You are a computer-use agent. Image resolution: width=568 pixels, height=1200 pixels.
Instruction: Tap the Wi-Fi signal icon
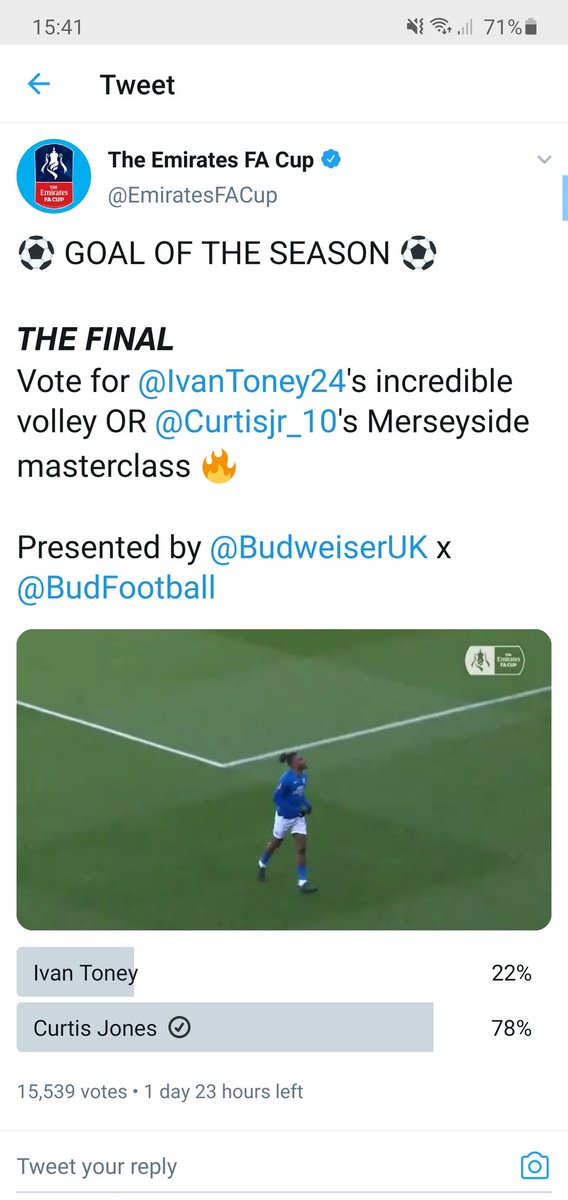[x=442, y=28]
